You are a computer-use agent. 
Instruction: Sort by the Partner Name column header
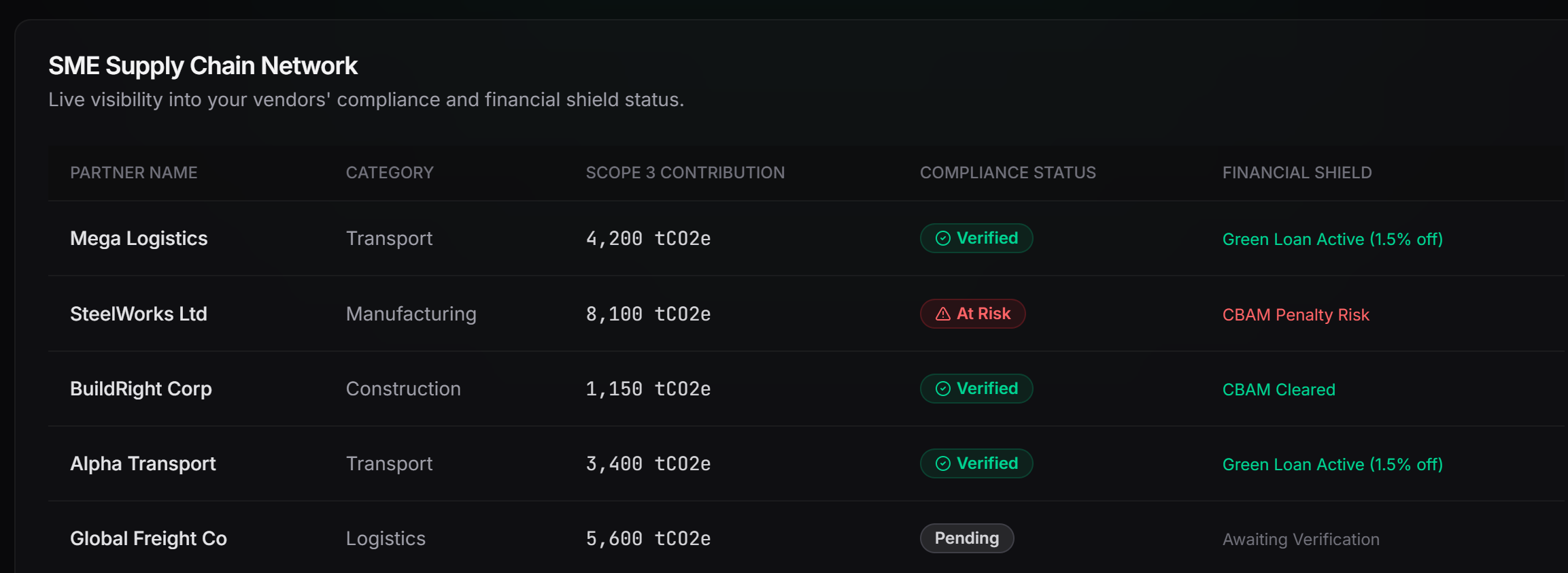pos(134,173)
